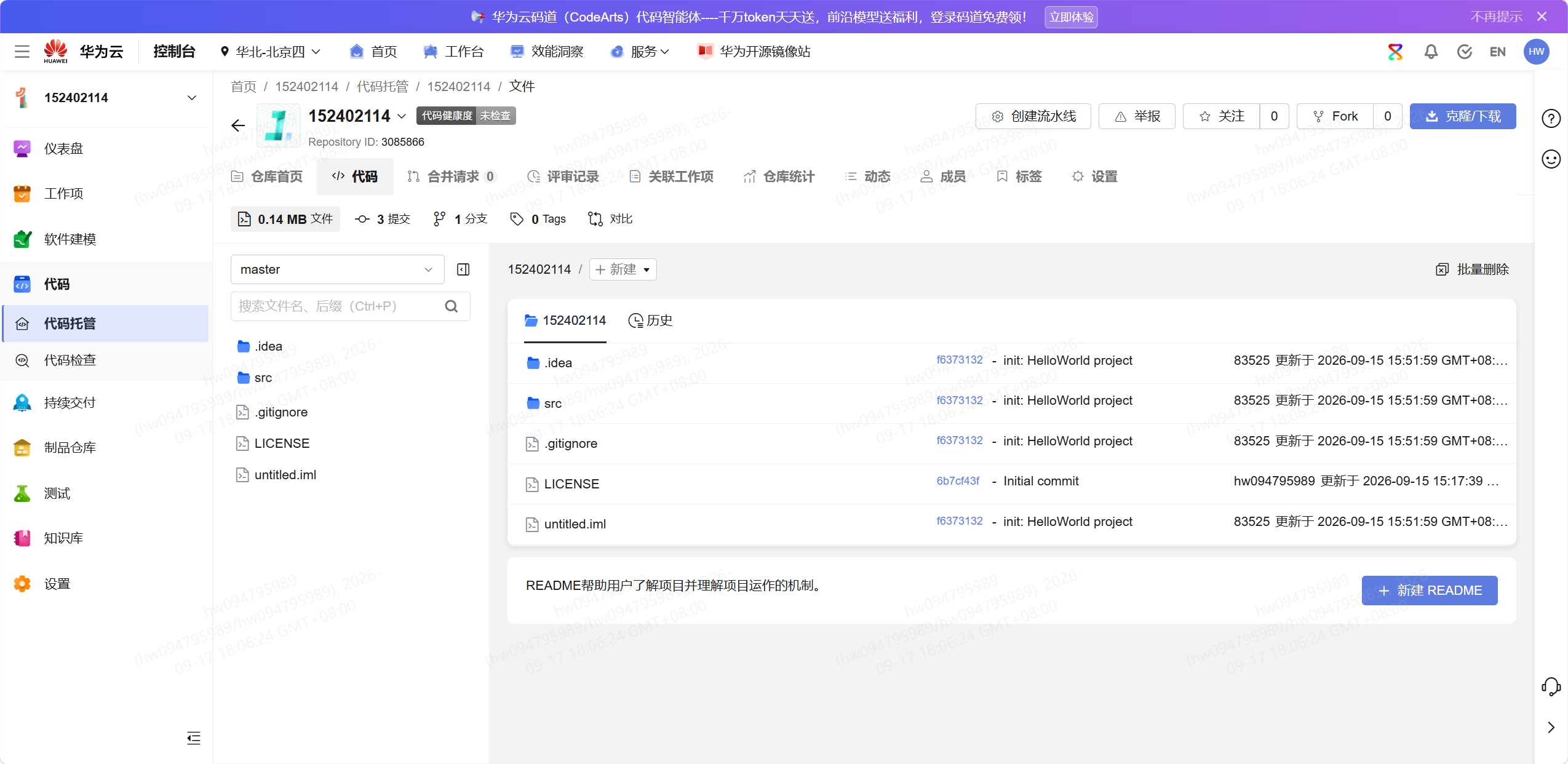The height and width of the screenshot is (764, 1568).
Task: Open the 华北-北京四 region dropdown
Action: 270,52
